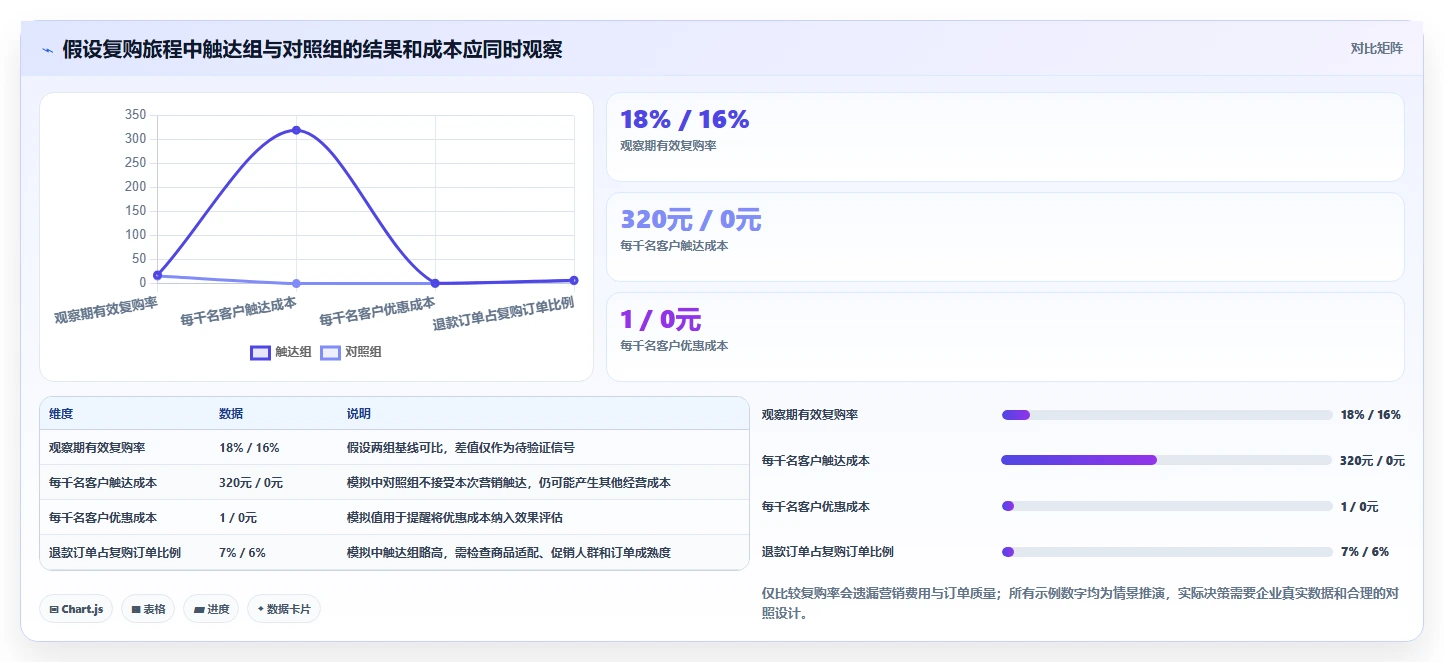Click progress value 7% / 6% at bar end

[x=1365, y=552]
